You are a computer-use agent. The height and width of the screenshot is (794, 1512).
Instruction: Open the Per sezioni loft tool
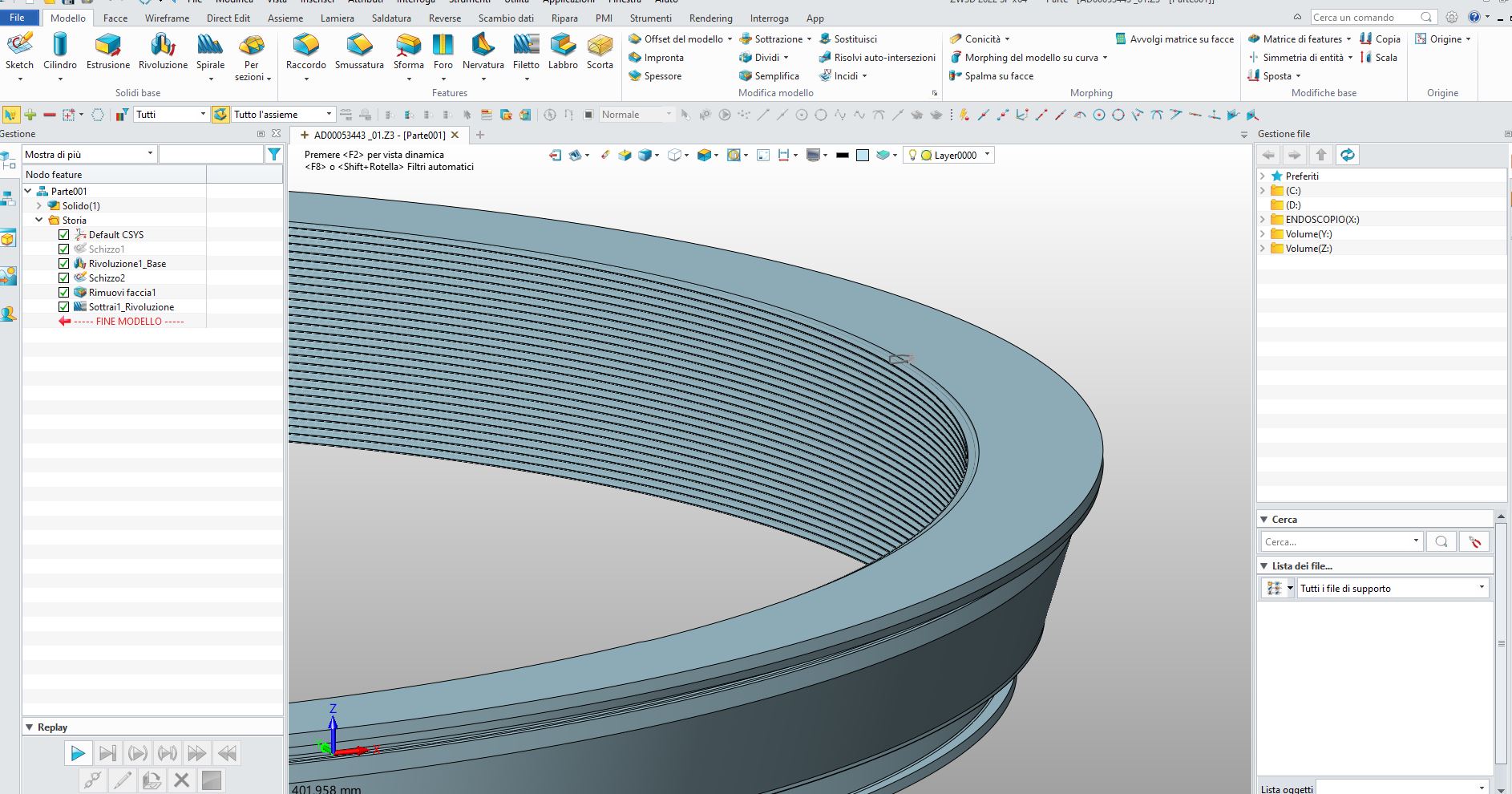coord(252,56)
